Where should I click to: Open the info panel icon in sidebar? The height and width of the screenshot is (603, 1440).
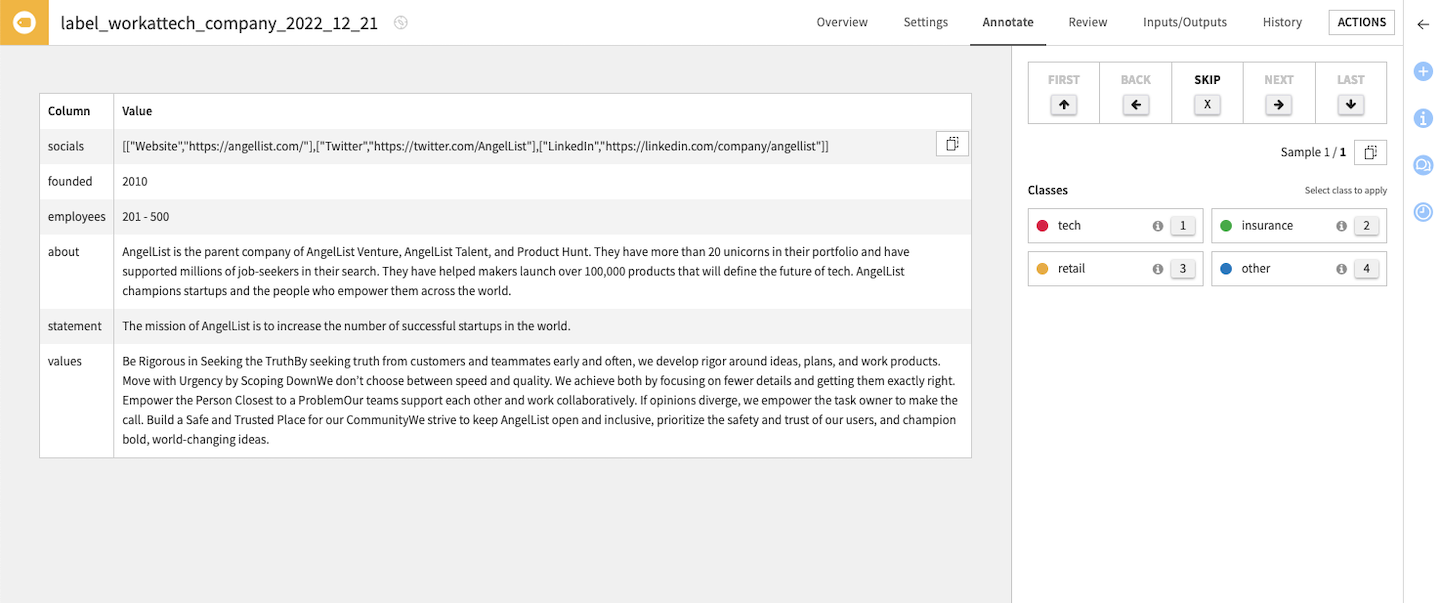point(1423,118)
